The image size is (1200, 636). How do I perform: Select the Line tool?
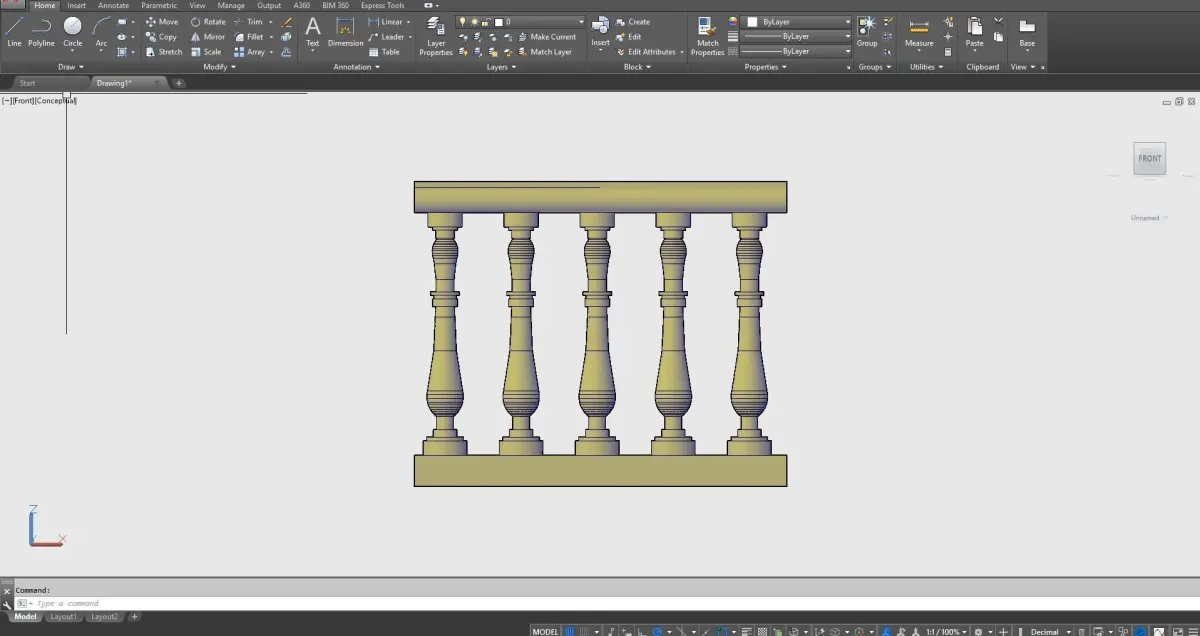pos(14,31)
